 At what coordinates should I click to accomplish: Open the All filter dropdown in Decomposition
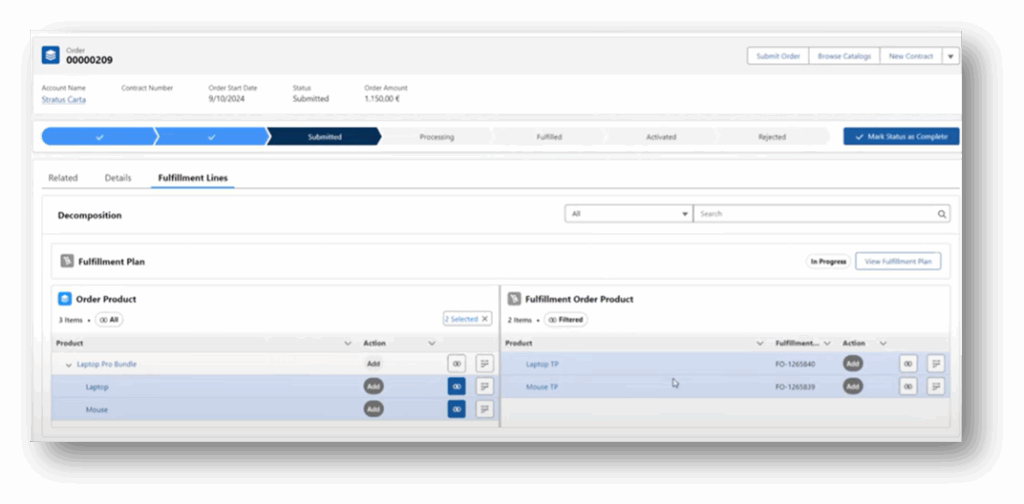pyautogui.click(x=628, y=214)
